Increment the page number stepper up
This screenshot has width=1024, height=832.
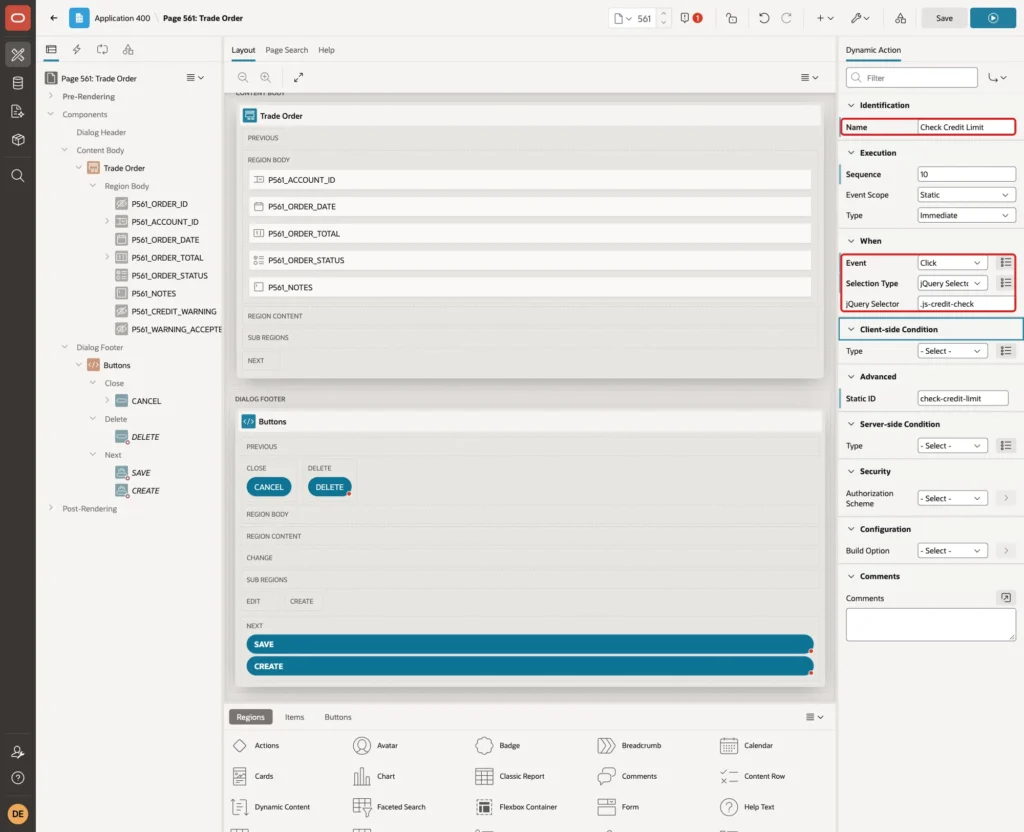click(x=664, y=14)
